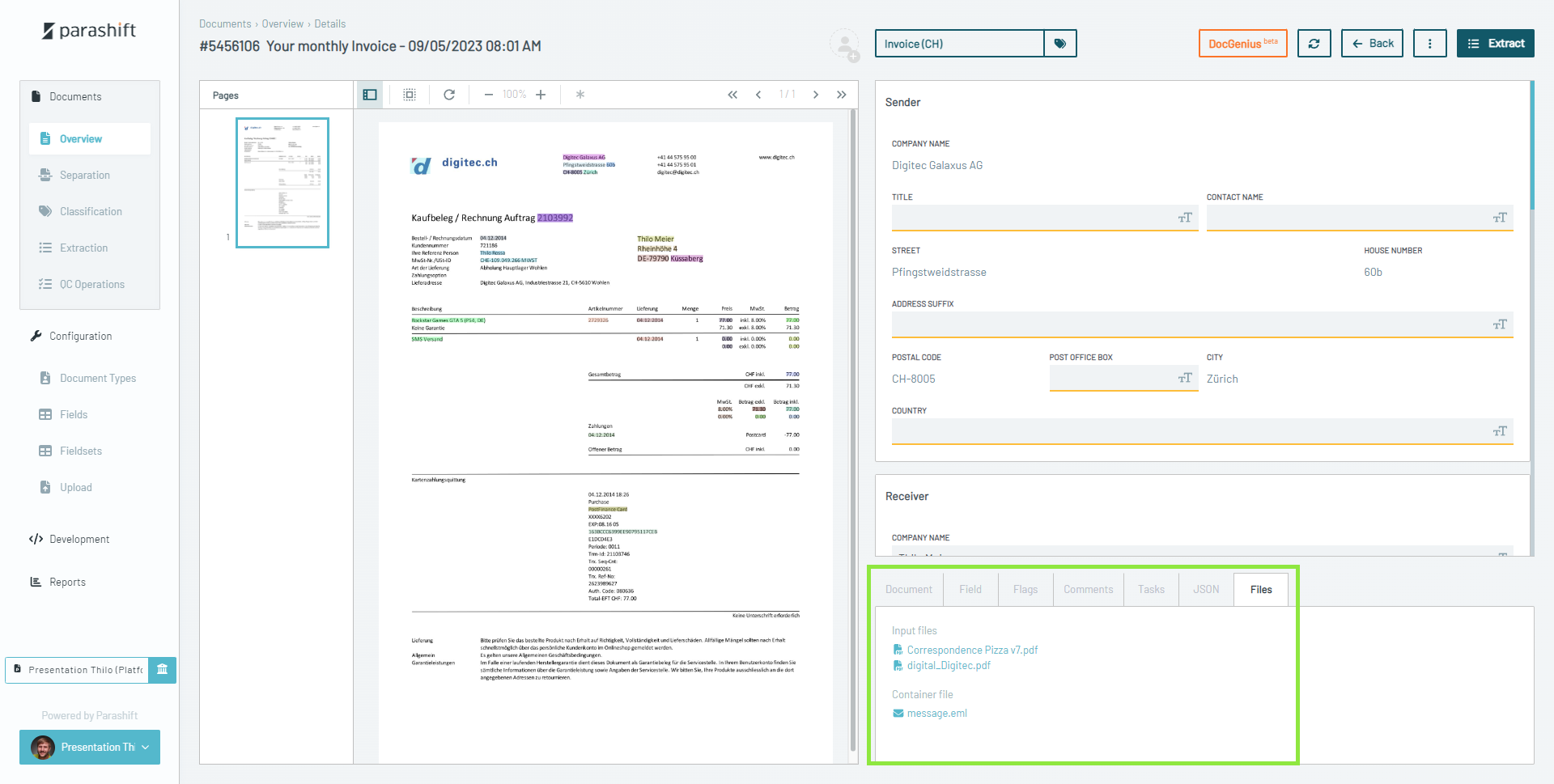Select the page 1 thumbnail

coord(282,183)
